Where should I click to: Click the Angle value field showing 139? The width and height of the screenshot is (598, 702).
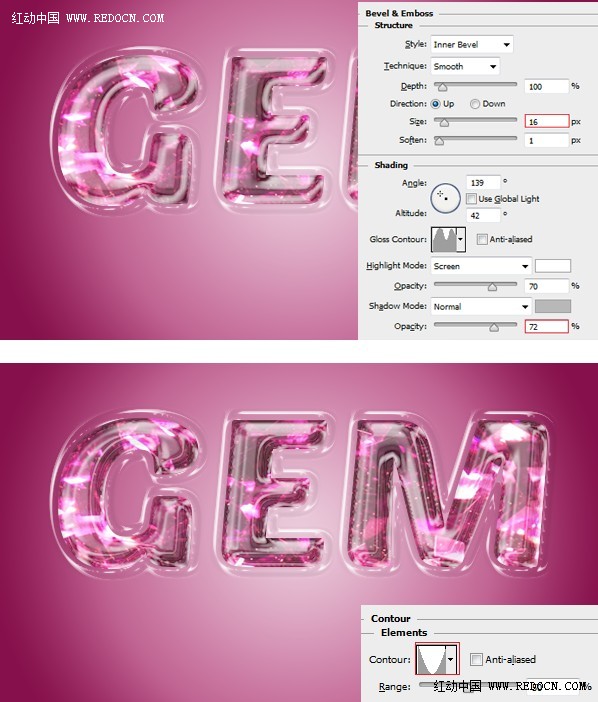coord(483,182)
